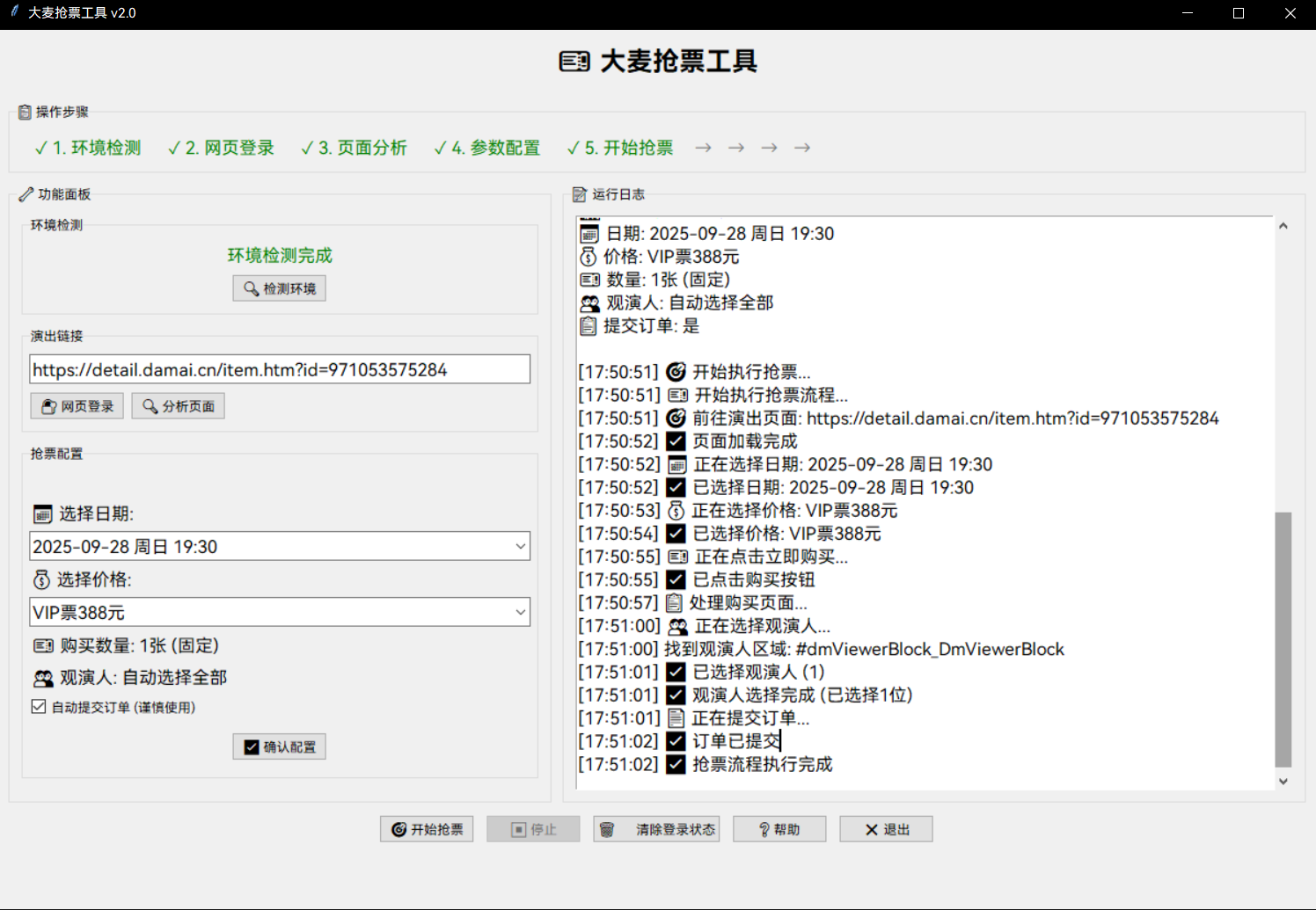Click the trash bin icon for 清除登录状态
Viewport: 1316px width, 910px height.
(x=607, y=830)
